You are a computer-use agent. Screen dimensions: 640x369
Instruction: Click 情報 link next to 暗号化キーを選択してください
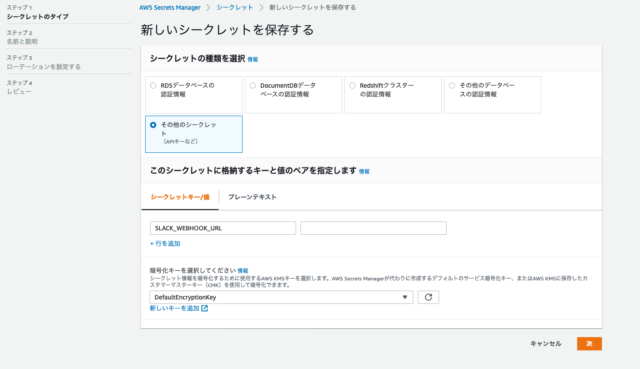pyautogui.click(x=243, y=271)
